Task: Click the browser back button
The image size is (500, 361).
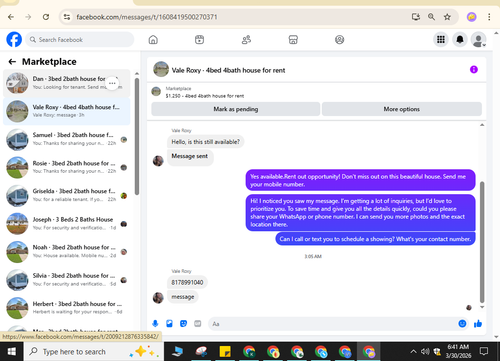Action: 11,17
